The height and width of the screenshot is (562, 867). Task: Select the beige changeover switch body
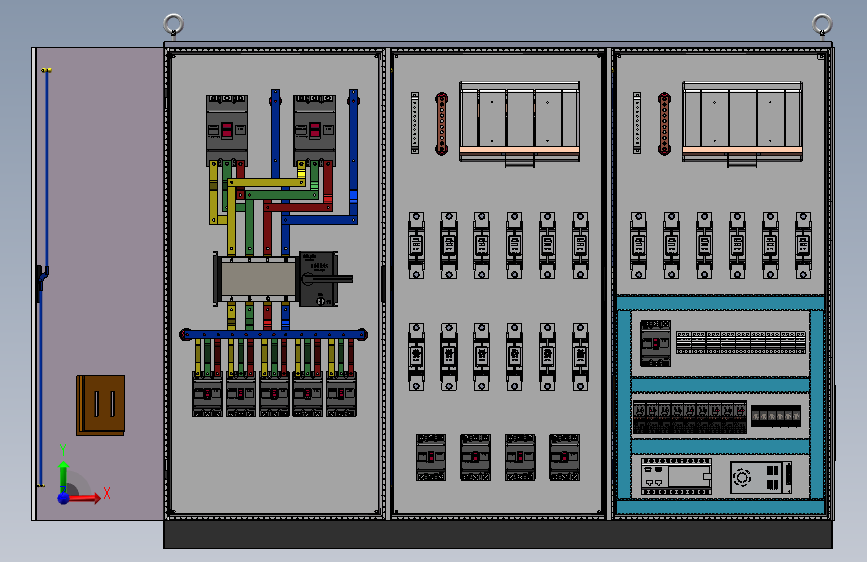coord(258,279)
